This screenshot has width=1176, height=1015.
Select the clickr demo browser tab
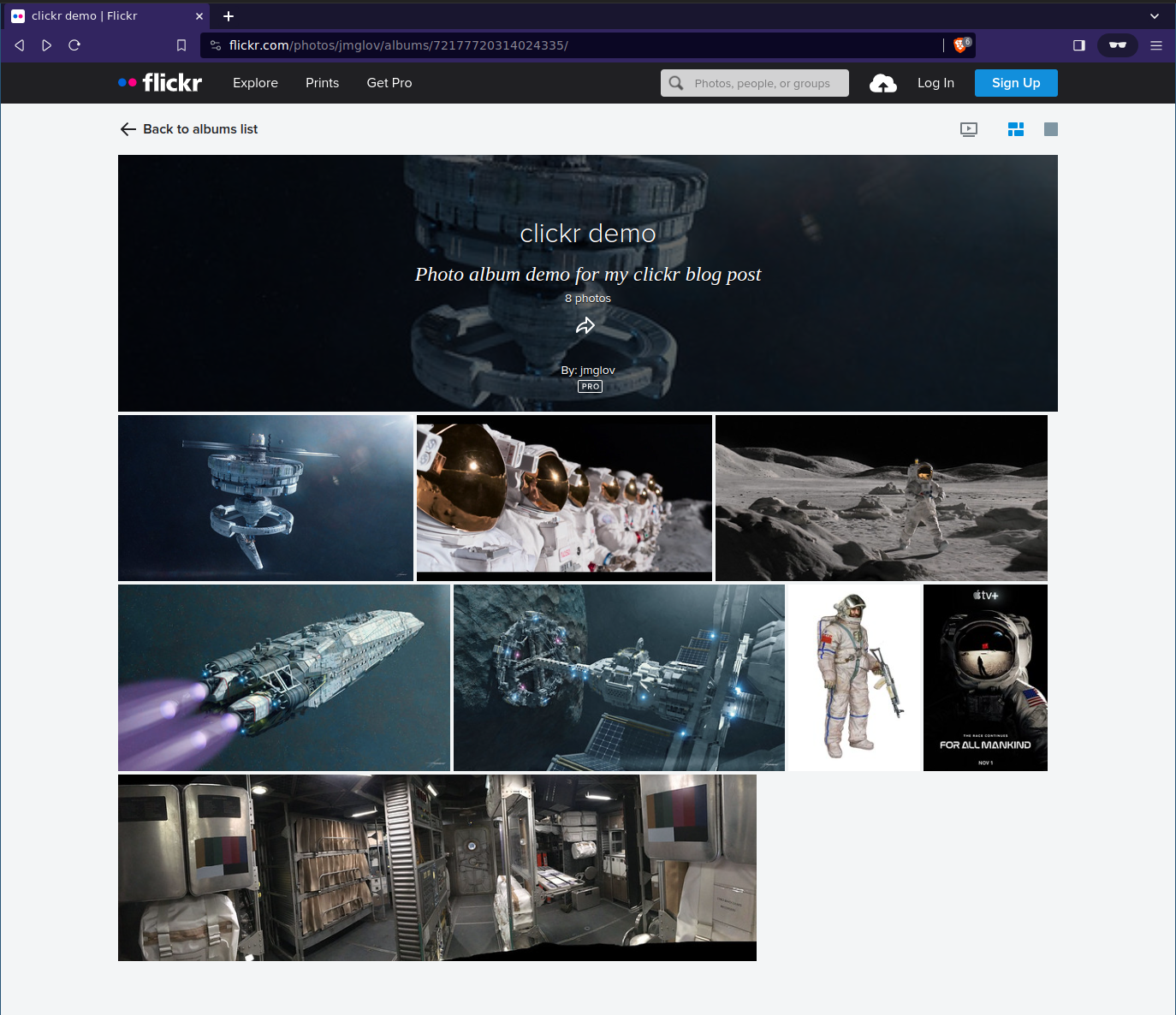pos(107,16)
